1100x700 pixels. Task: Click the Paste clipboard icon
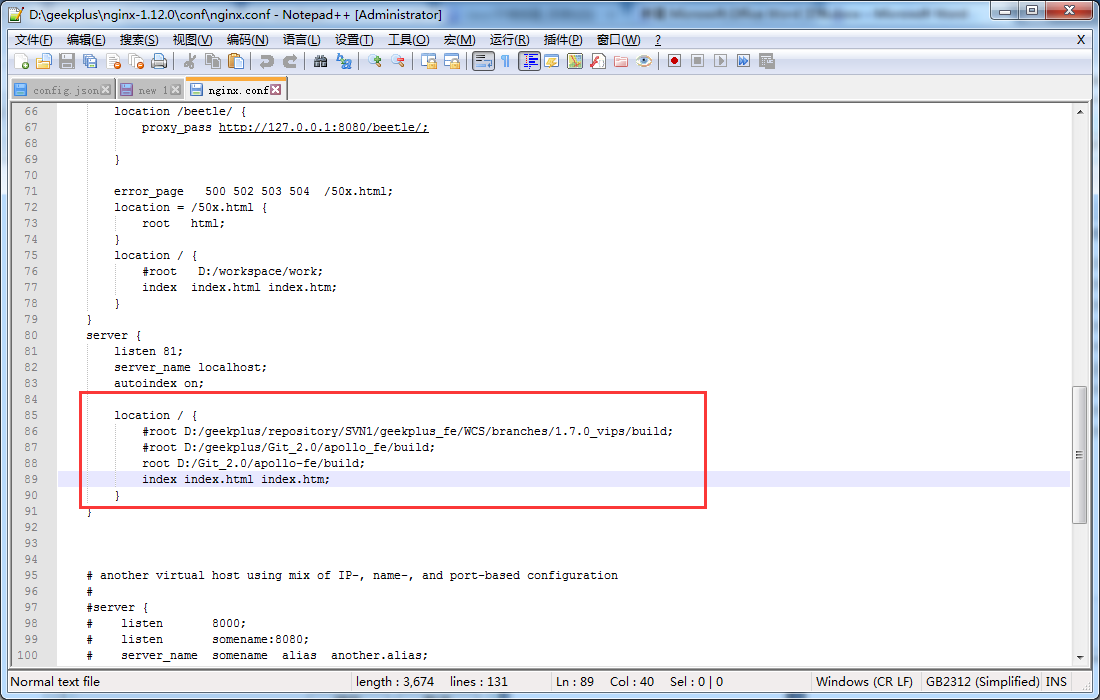point(236,62)
